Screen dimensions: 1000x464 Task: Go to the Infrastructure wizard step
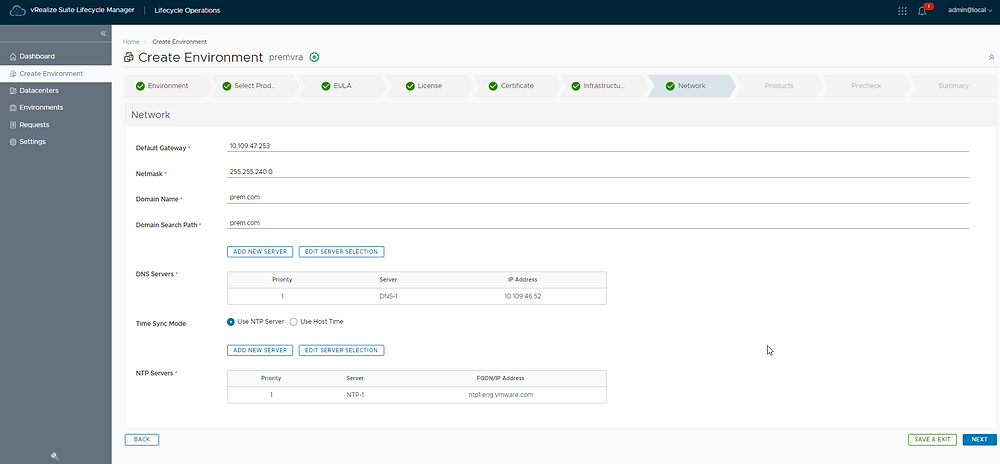603,86
